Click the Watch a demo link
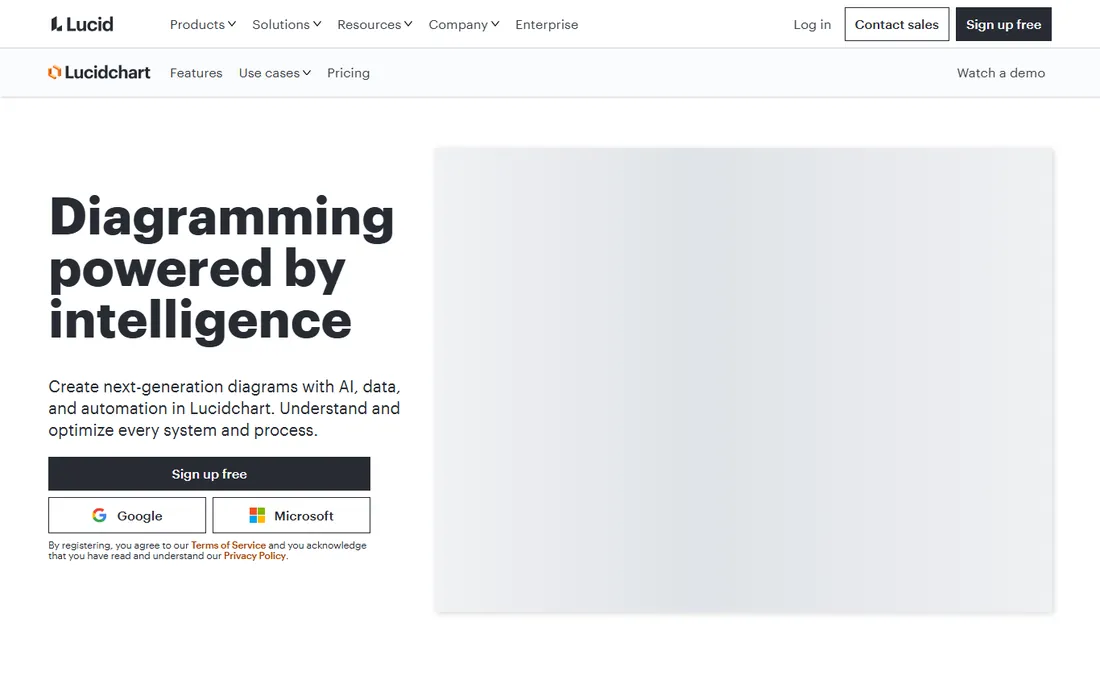This screenshot has height=688, width=1100. click(x=1000, y=73)
